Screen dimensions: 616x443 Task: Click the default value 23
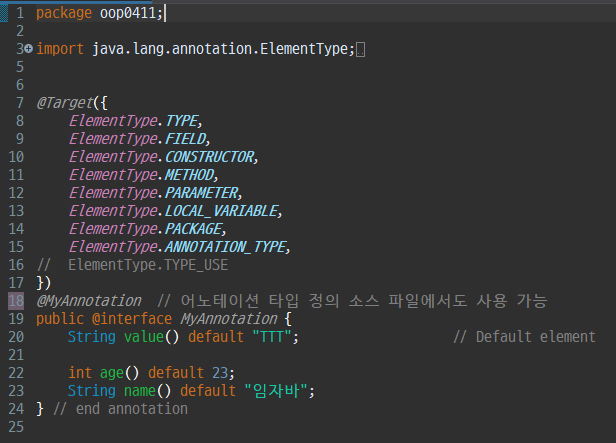(x=220, y=373)
